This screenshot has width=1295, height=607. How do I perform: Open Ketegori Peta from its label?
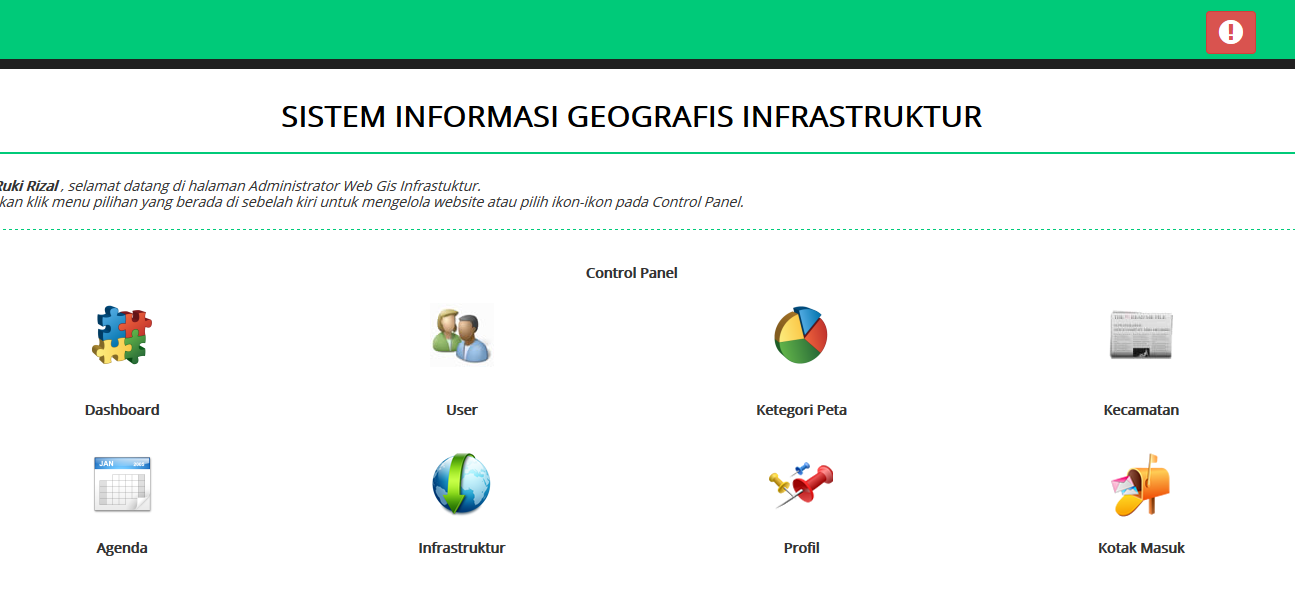(x=800, y=409)
